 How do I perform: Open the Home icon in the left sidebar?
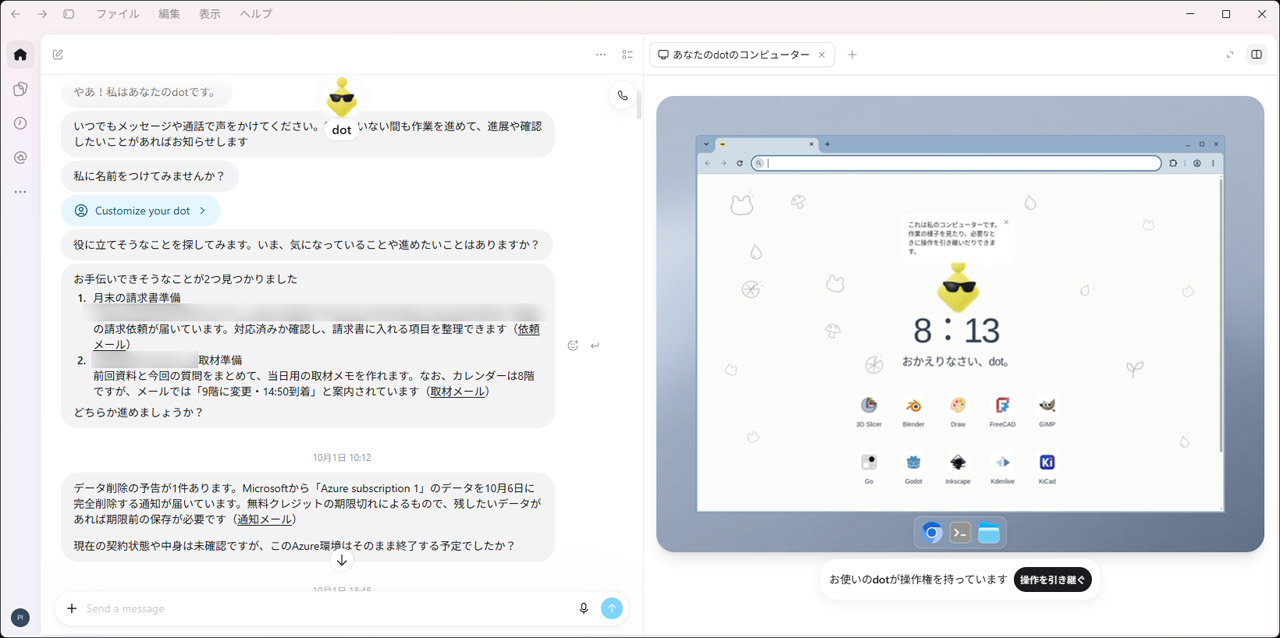pos(20,54)
